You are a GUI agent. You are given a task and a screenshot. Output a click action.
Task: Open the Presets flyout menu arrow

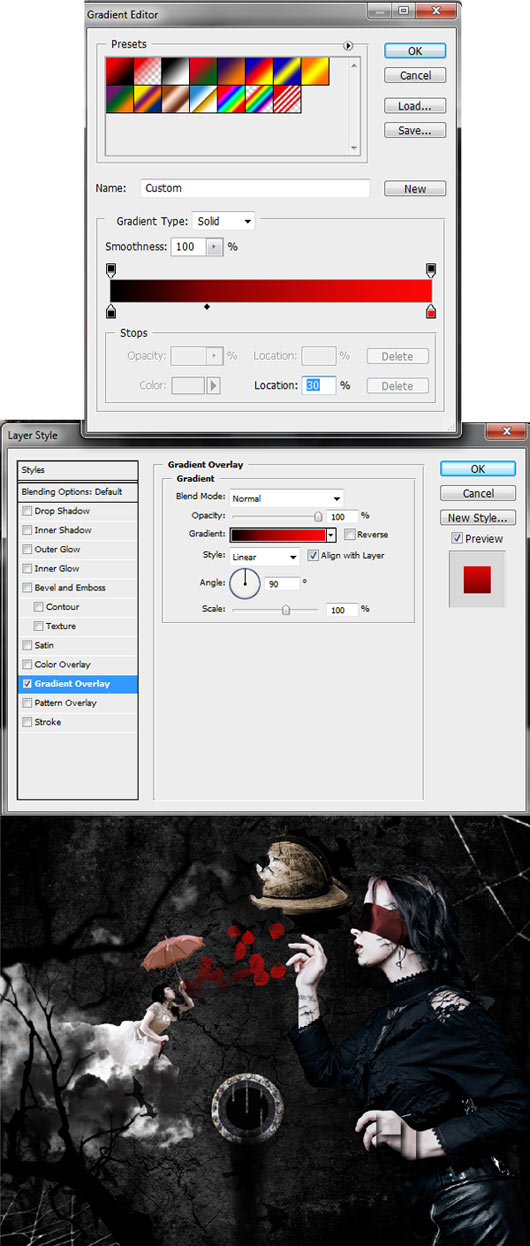349,45
